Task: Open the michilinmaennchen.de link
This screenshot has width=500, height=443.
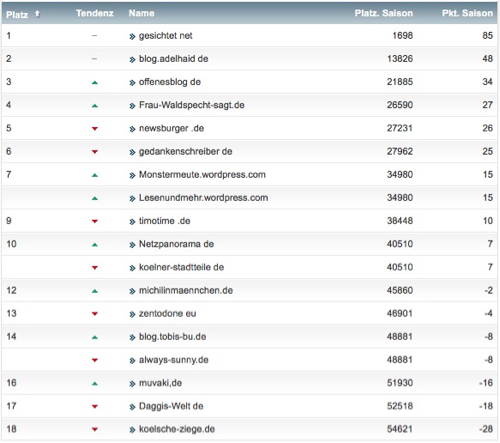Action: 186,291
